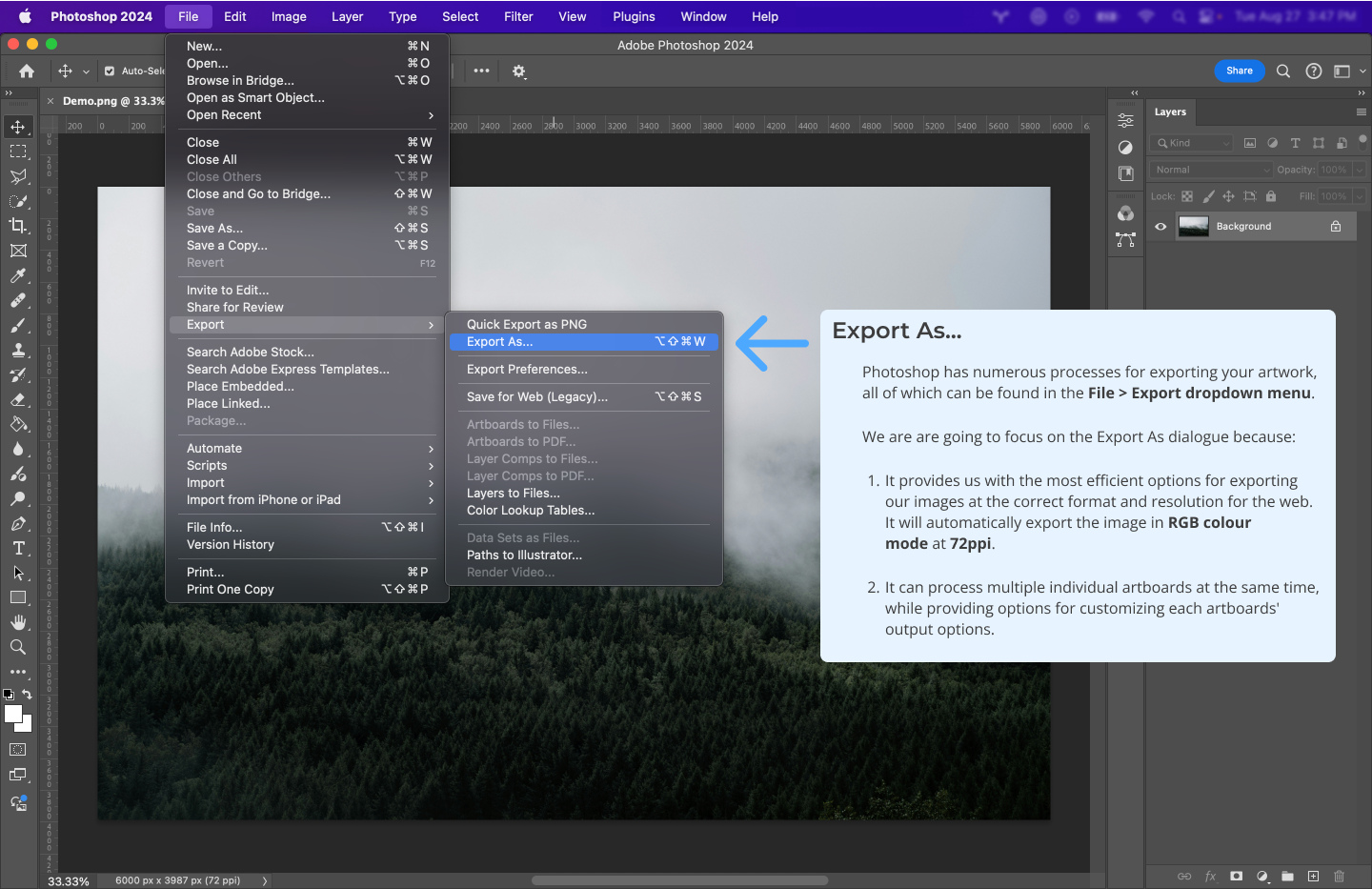Open the Normal blend mode dropdown

click(x=1211, y=170)
